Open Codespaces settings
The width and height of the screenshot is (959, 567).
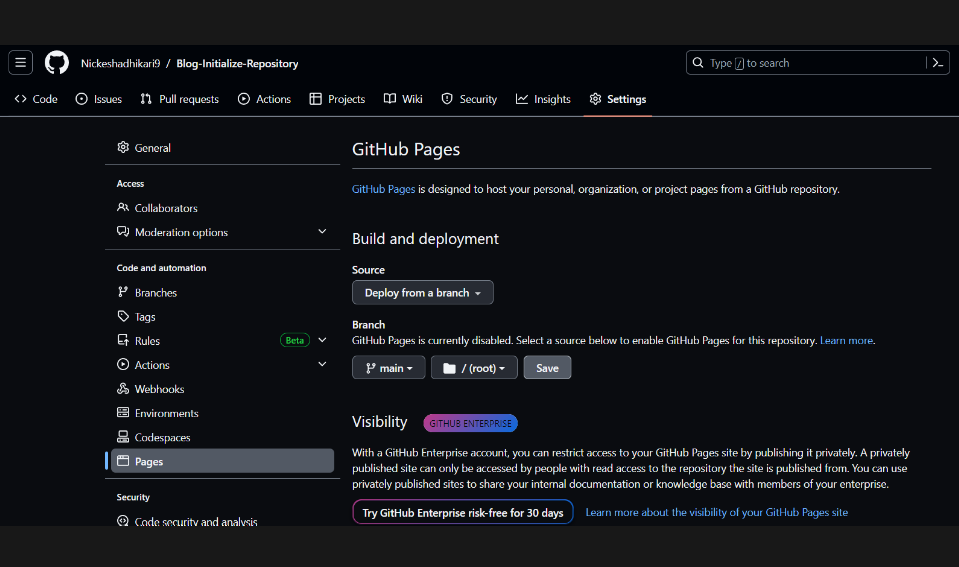(x=222, y=437)
